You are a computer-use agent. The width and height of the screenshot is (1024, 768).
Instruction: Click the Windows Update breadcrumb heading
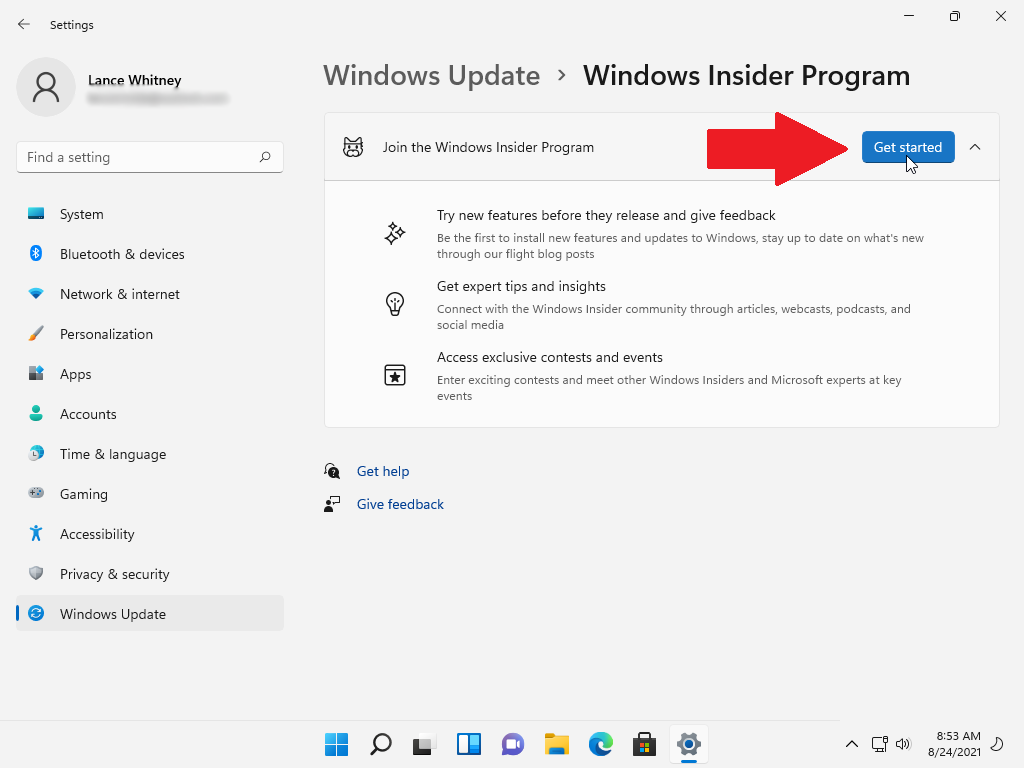point(432,75)
